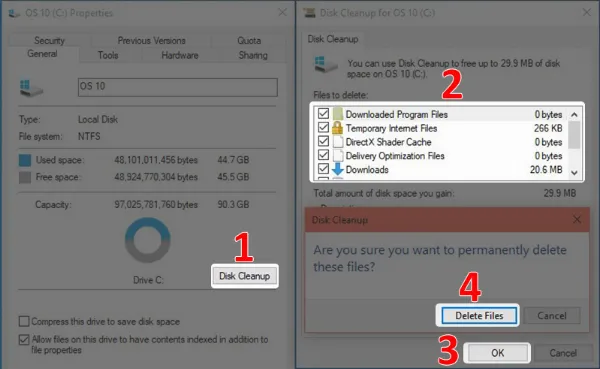Click the 48,924,770,304 bytes free value
This screenshot has width=600, height=369.
(156, 177)
